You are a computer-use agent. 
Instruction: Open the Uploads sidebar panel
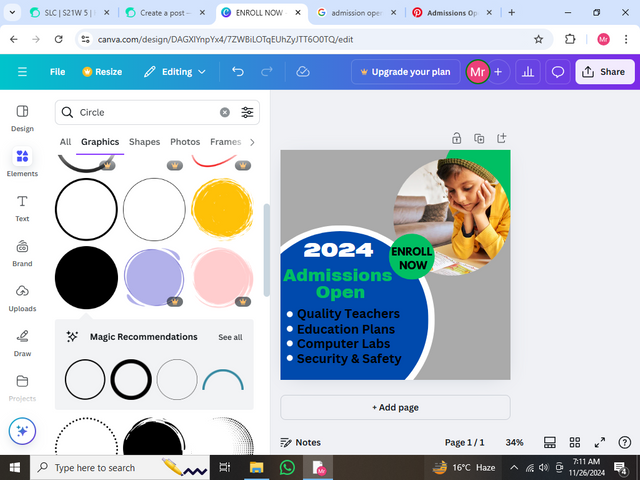(x=22, y=298)
